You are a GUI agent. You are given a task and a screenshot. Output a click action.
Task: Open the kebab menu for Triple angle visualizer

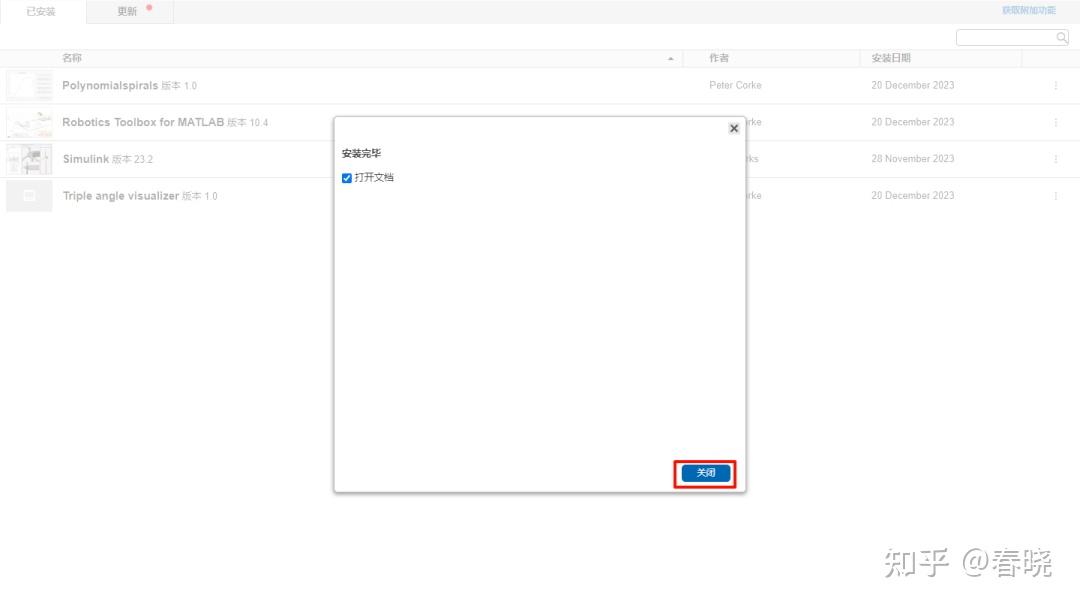click(1056, 195)
